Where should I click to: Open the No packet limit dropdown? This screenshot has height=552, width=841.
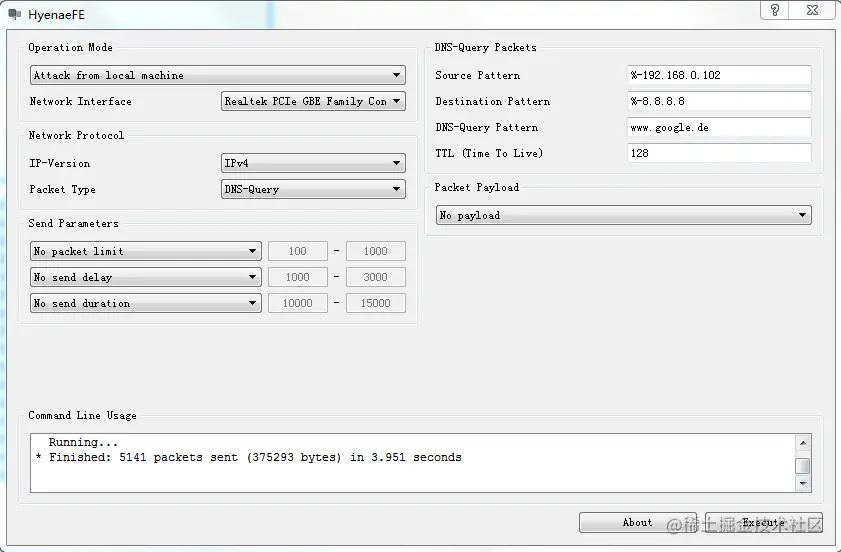145,251
